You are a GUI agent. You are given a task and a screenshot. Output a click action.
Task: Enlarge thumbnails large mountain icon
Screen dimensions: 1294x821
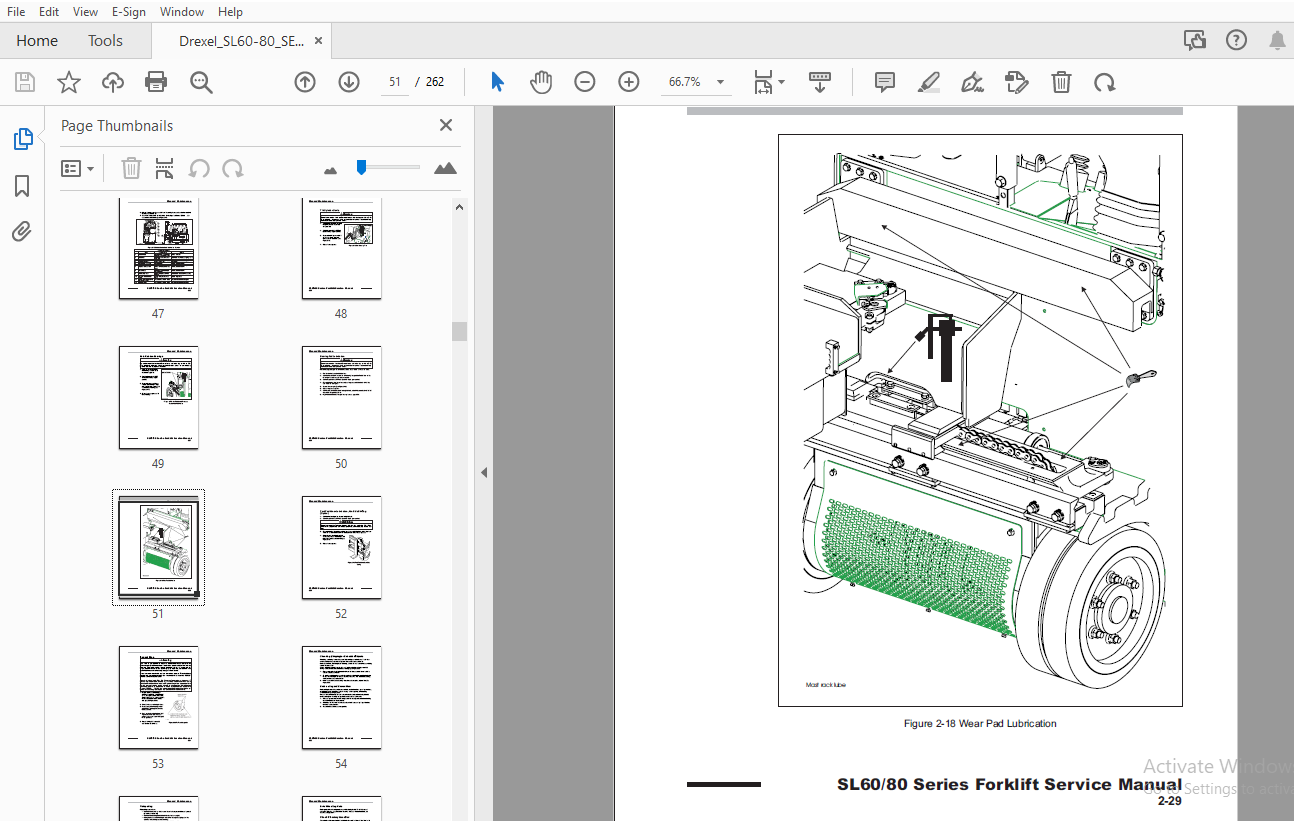click(x=445, y=168)
